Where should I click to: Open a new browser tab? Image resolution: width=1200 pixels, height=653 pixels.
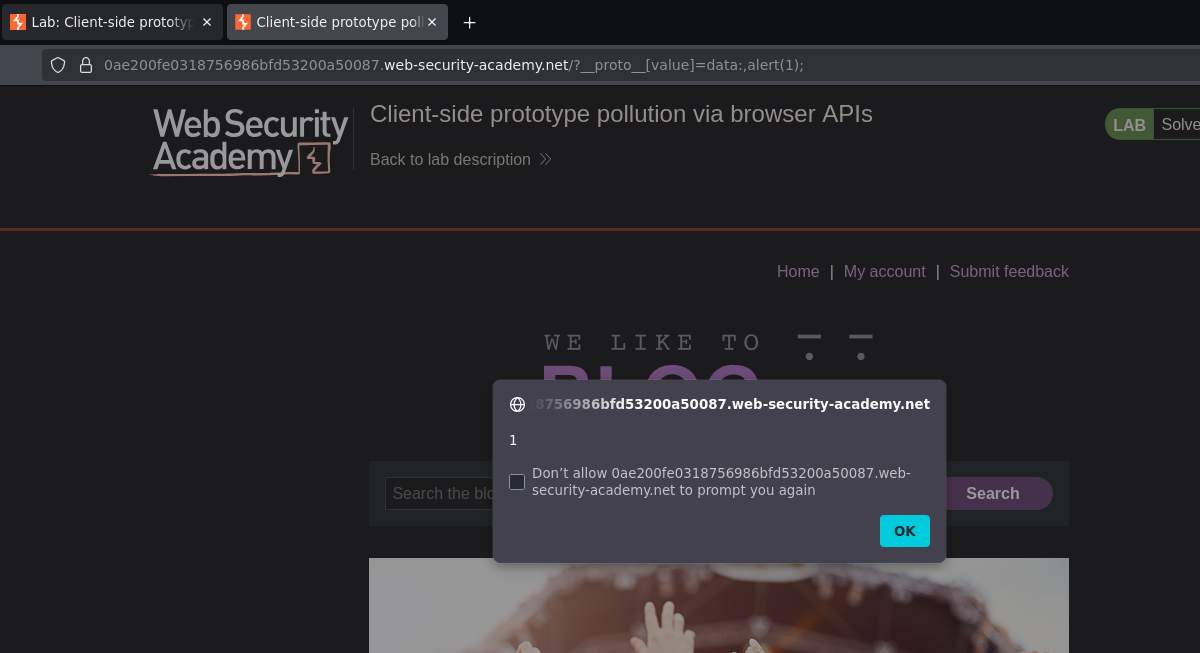click(x=469, y=22)
